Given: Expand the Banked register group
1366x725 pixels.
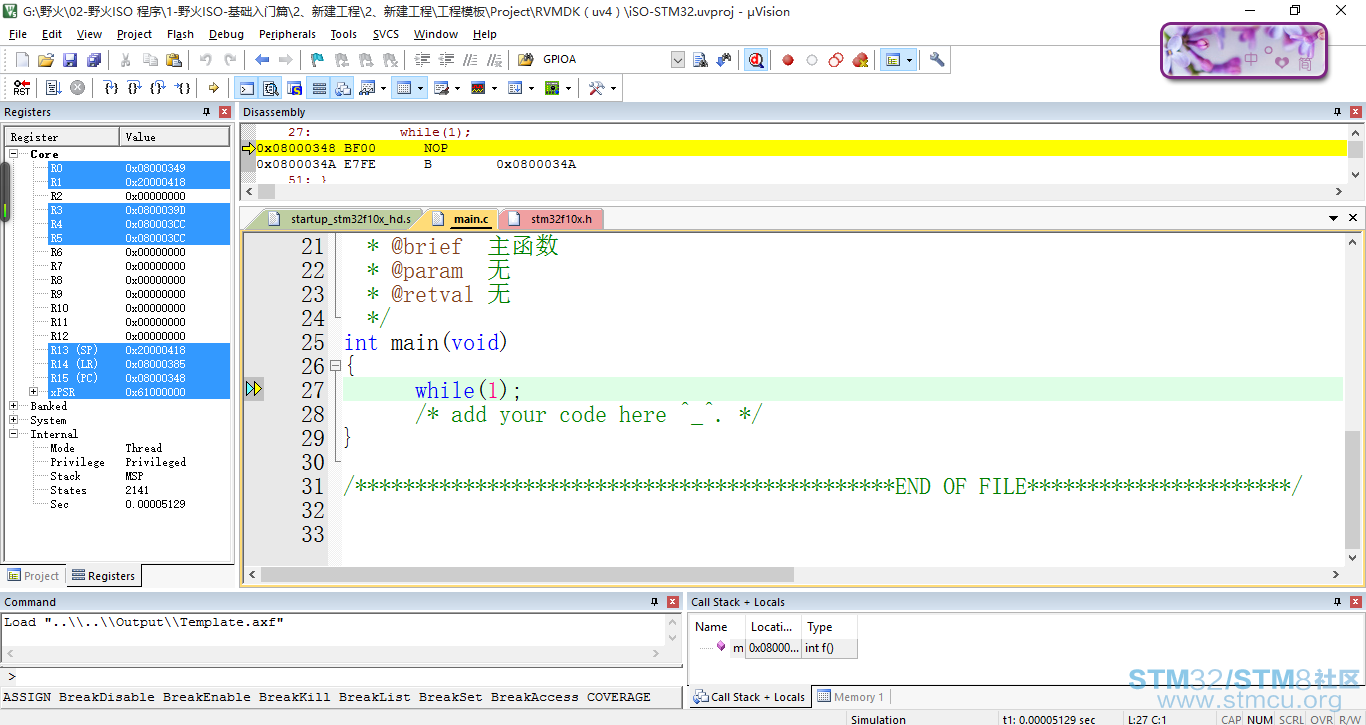Looking at the screenshot, I should pyautogui.click(x=15, y=406).
